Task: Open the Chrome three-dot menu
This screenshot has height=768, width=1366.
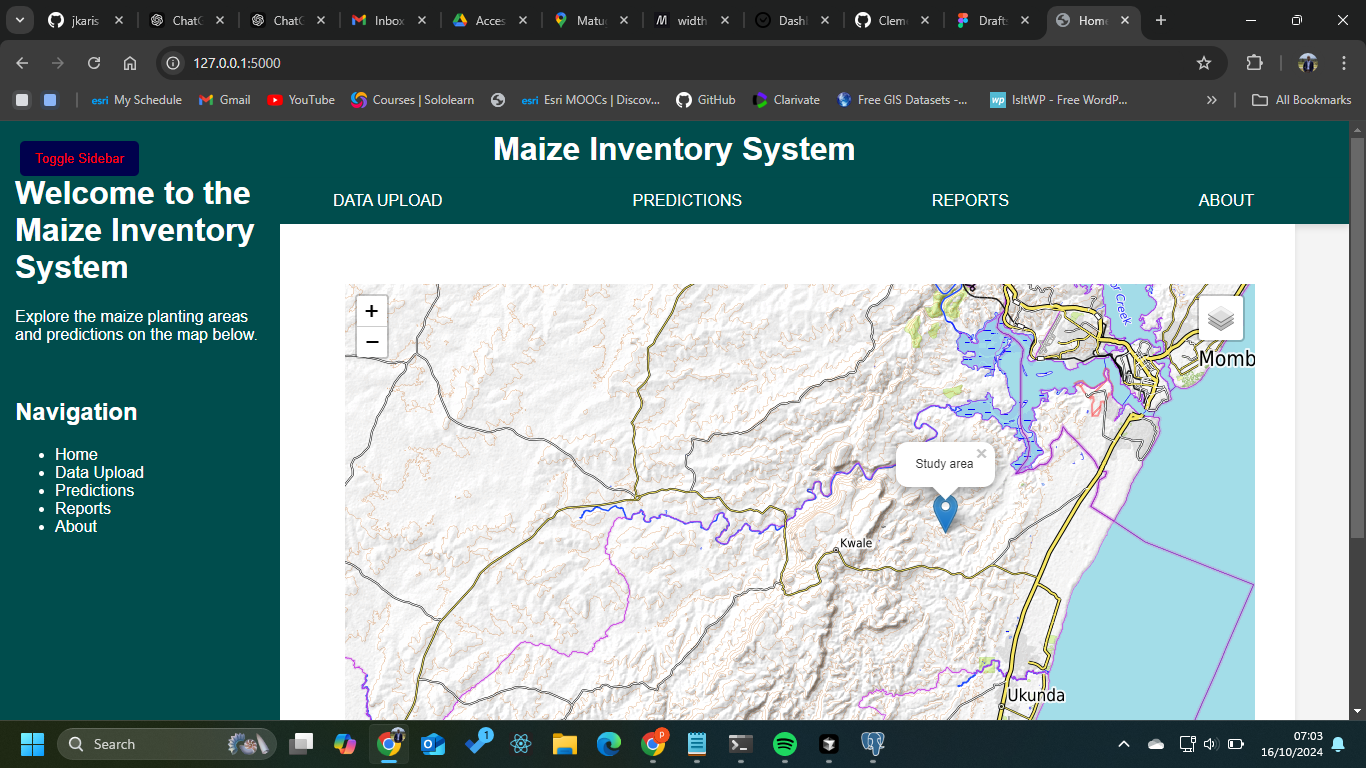Action: pyautogui.click(x=1344, y=63)
